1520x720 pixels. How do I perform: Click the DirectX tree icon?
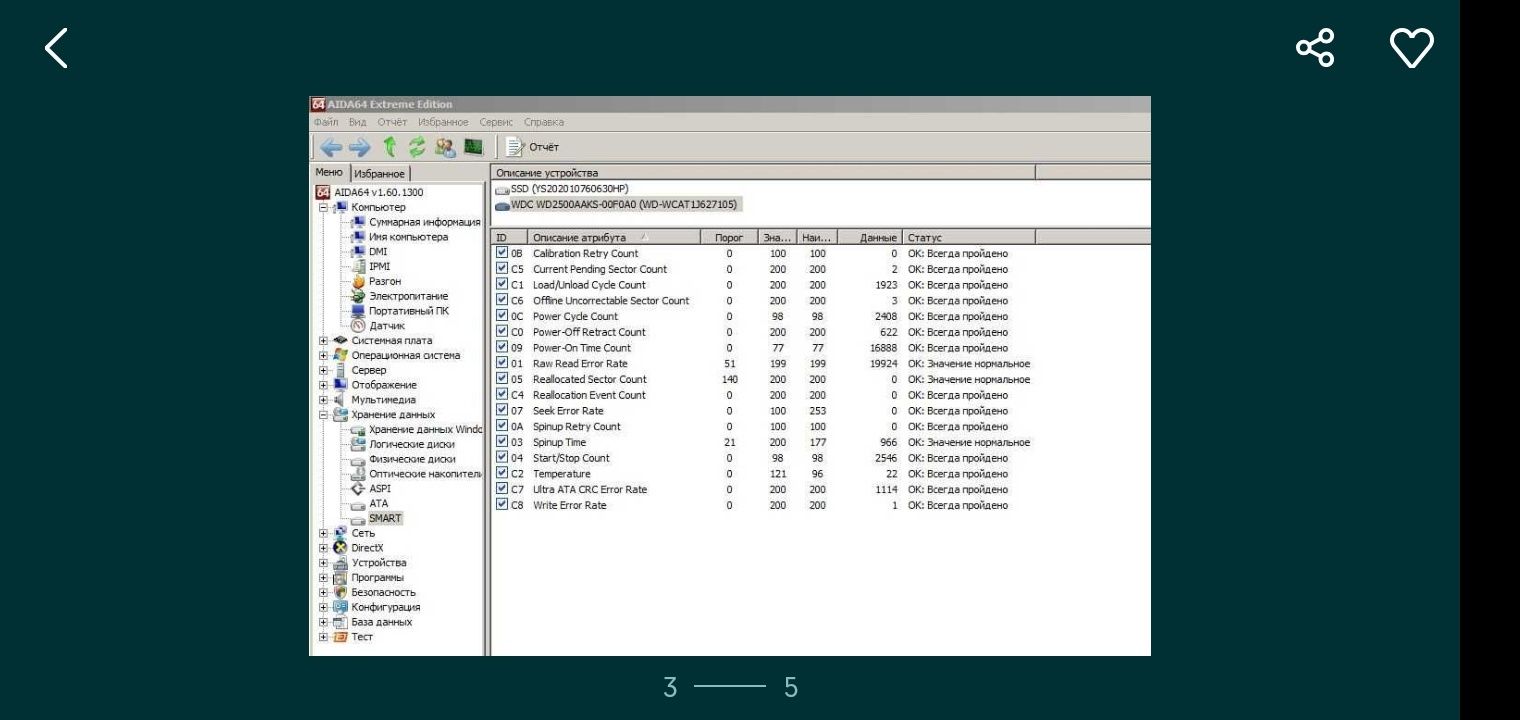click(x=340, y=548)
